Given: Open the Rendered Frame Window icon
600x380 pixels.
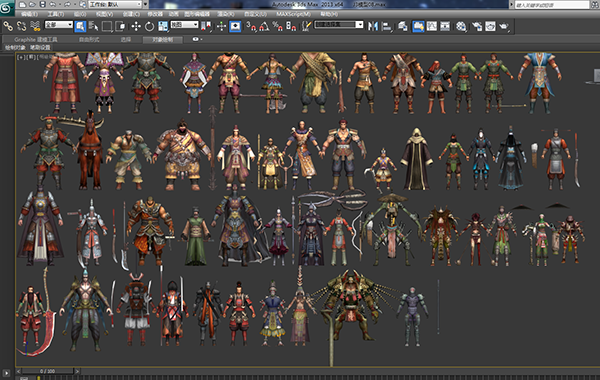Looking at the screenshot, I should [490, 26].
